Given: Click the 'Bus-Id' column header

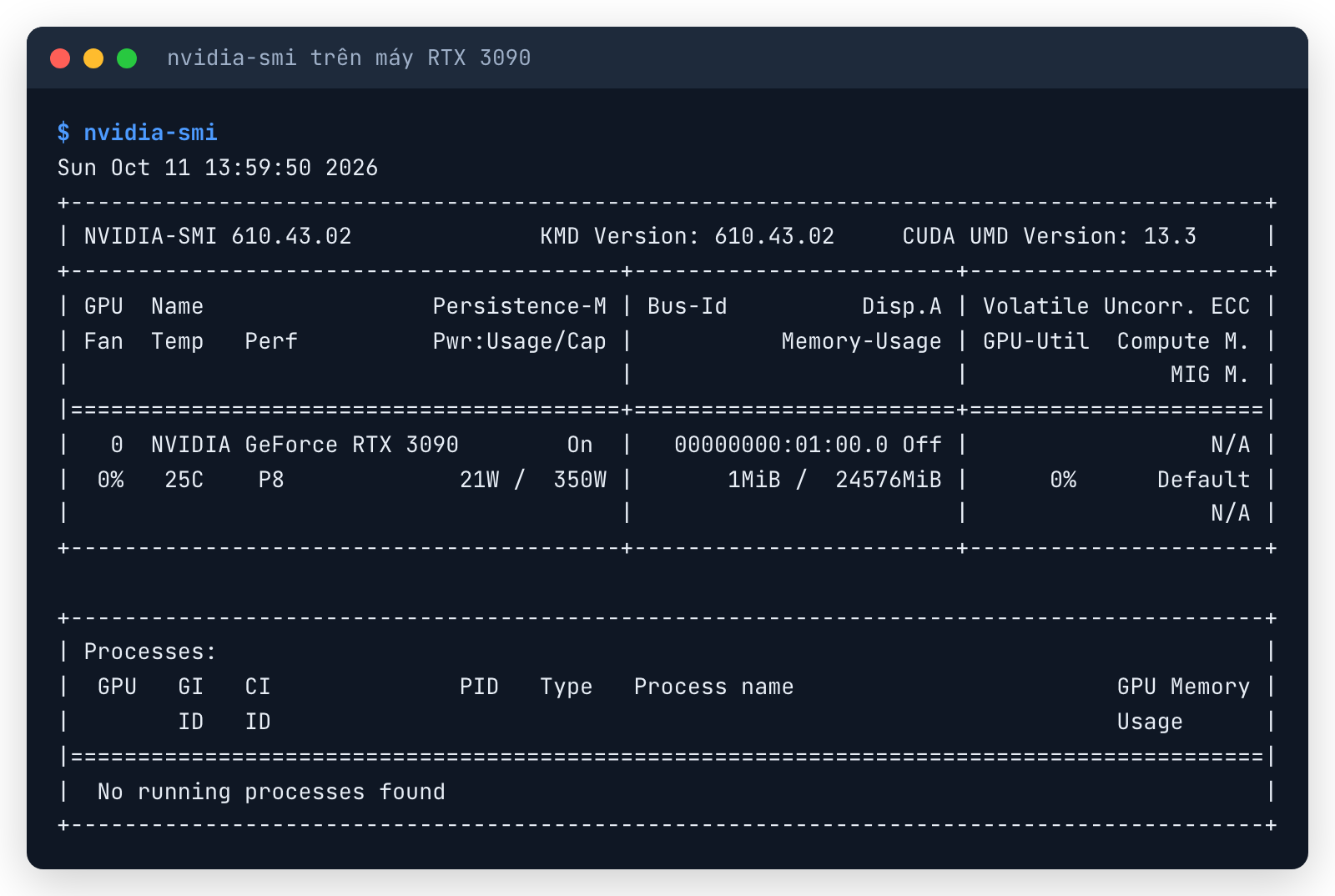Looking at the screenshot, I should point(687,306).
